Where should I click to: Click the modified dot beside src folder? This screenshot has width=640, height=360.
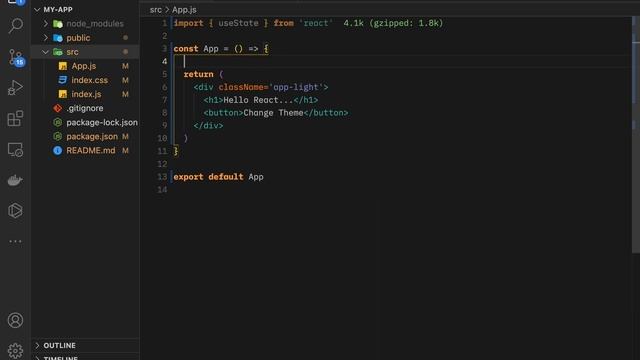coord(125,52)
